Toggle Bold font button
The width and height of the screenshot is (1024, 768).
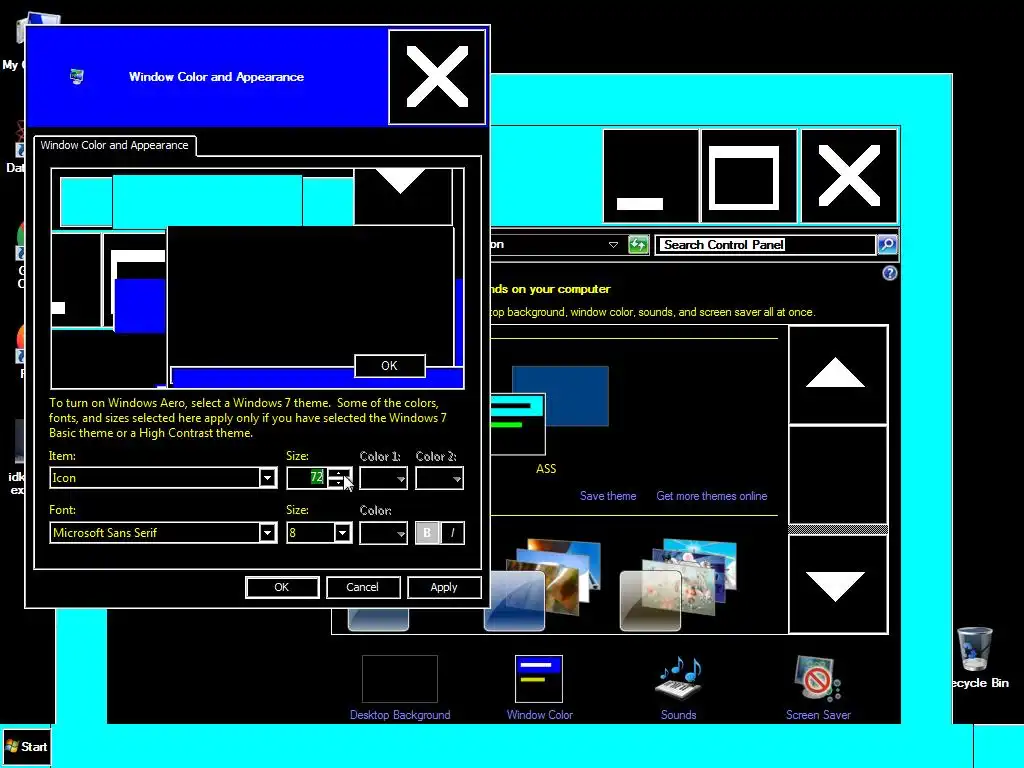tap(427, 533)
